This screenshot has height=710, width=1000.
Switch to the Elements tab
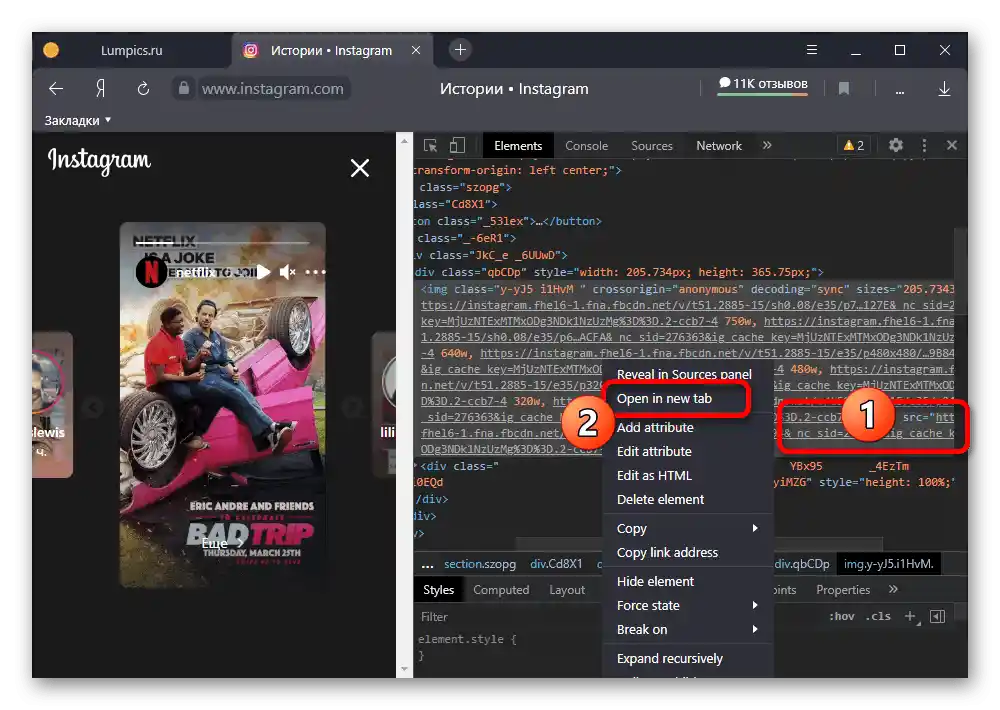(x=518, y=145)
